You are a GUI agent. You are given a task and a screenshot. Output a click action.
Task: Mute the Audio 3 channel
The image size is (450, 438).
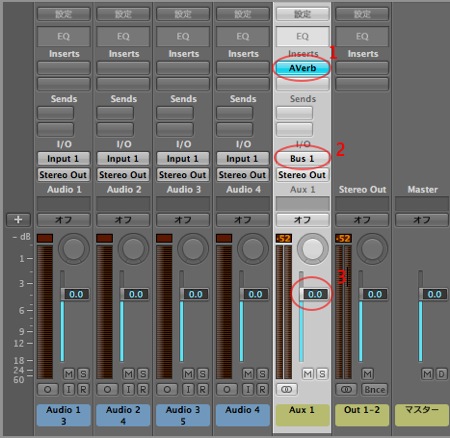188,374
